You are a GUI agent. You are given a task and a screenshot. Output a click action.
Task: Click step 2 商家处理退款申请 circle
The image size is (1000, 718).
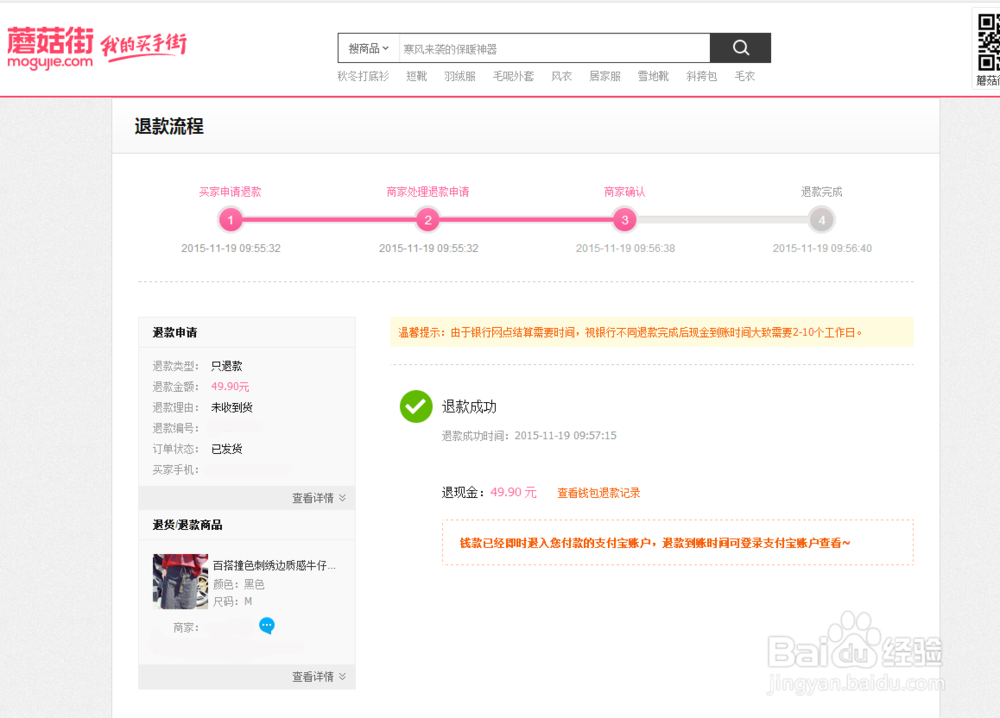pos(428,219)
